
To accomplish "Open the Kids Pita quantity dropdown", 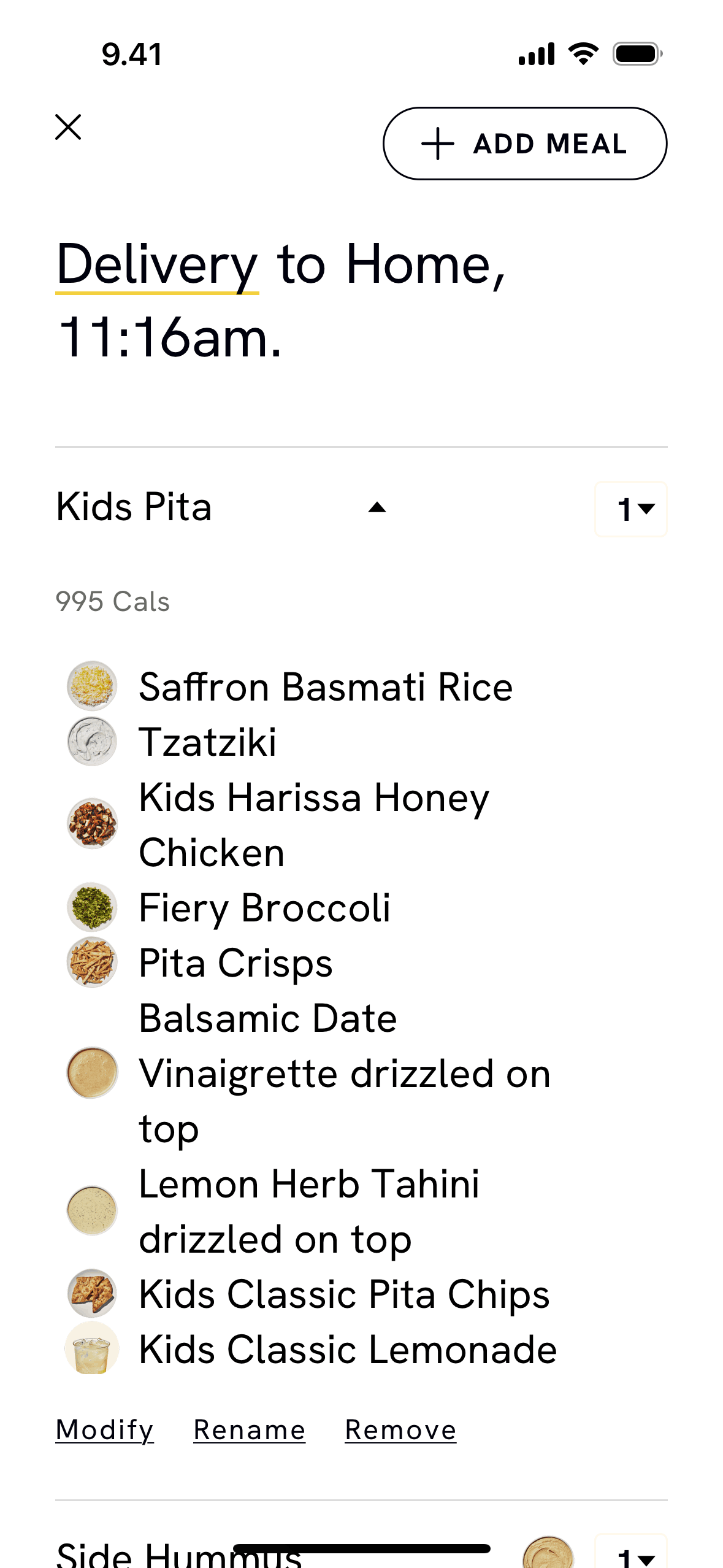I will [631, 509].
